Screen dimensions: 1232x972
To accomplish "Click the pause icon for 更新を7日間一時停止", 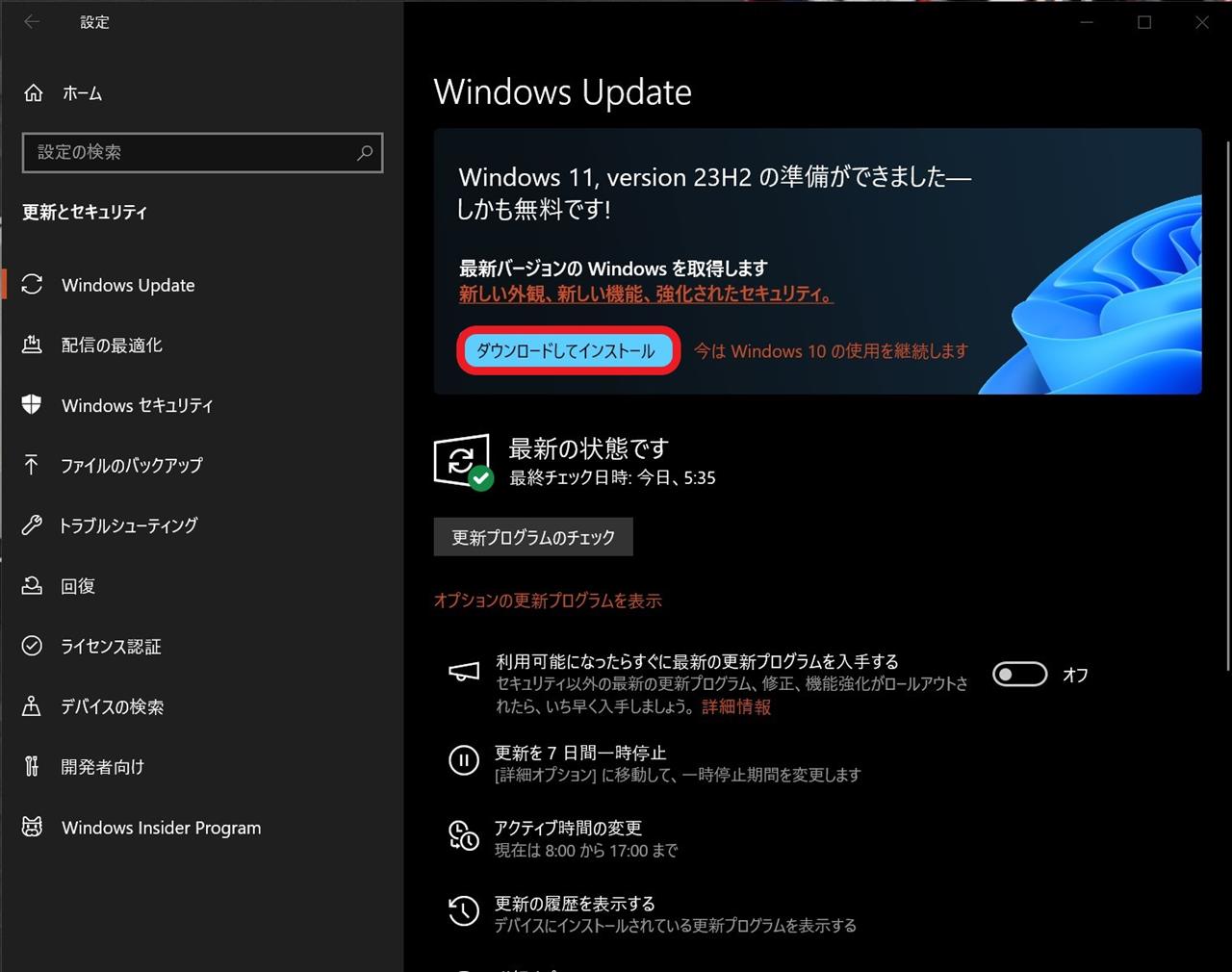I will 464,761.
